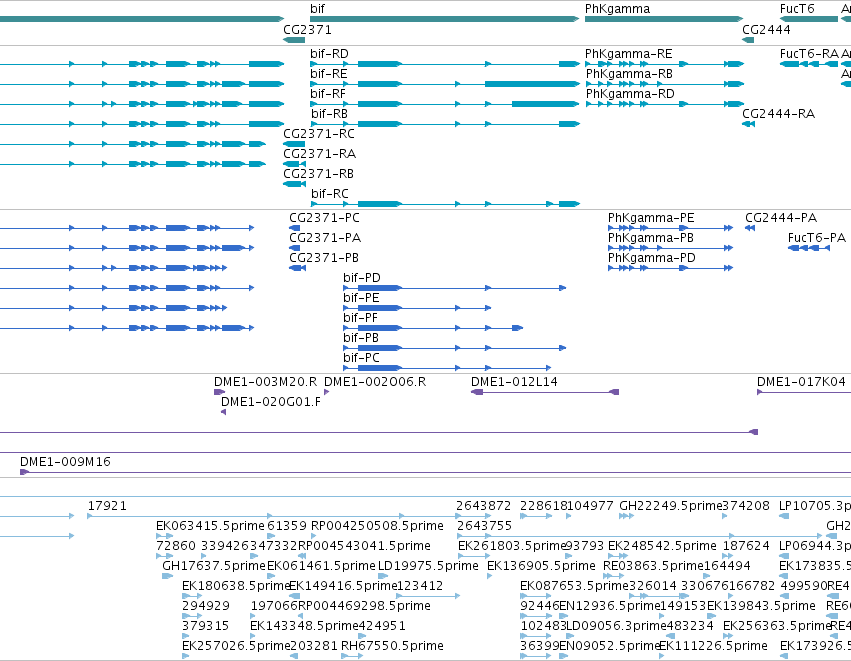Click EST feature 379315

coord(186,636)
